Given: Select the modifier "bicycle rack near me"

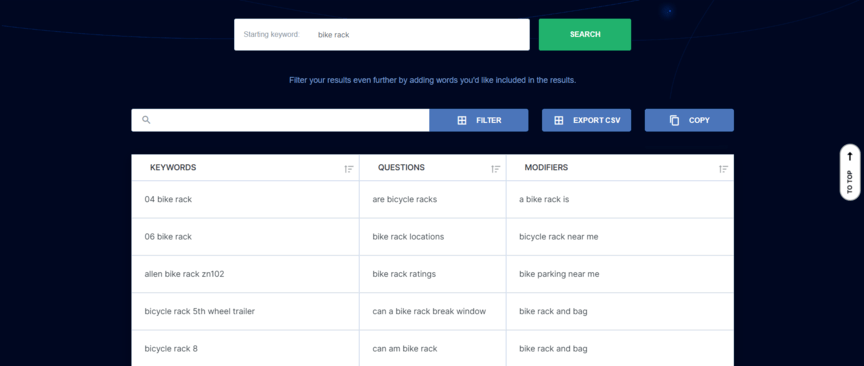Looking at the screenshot, I should (x=559, y=237).
